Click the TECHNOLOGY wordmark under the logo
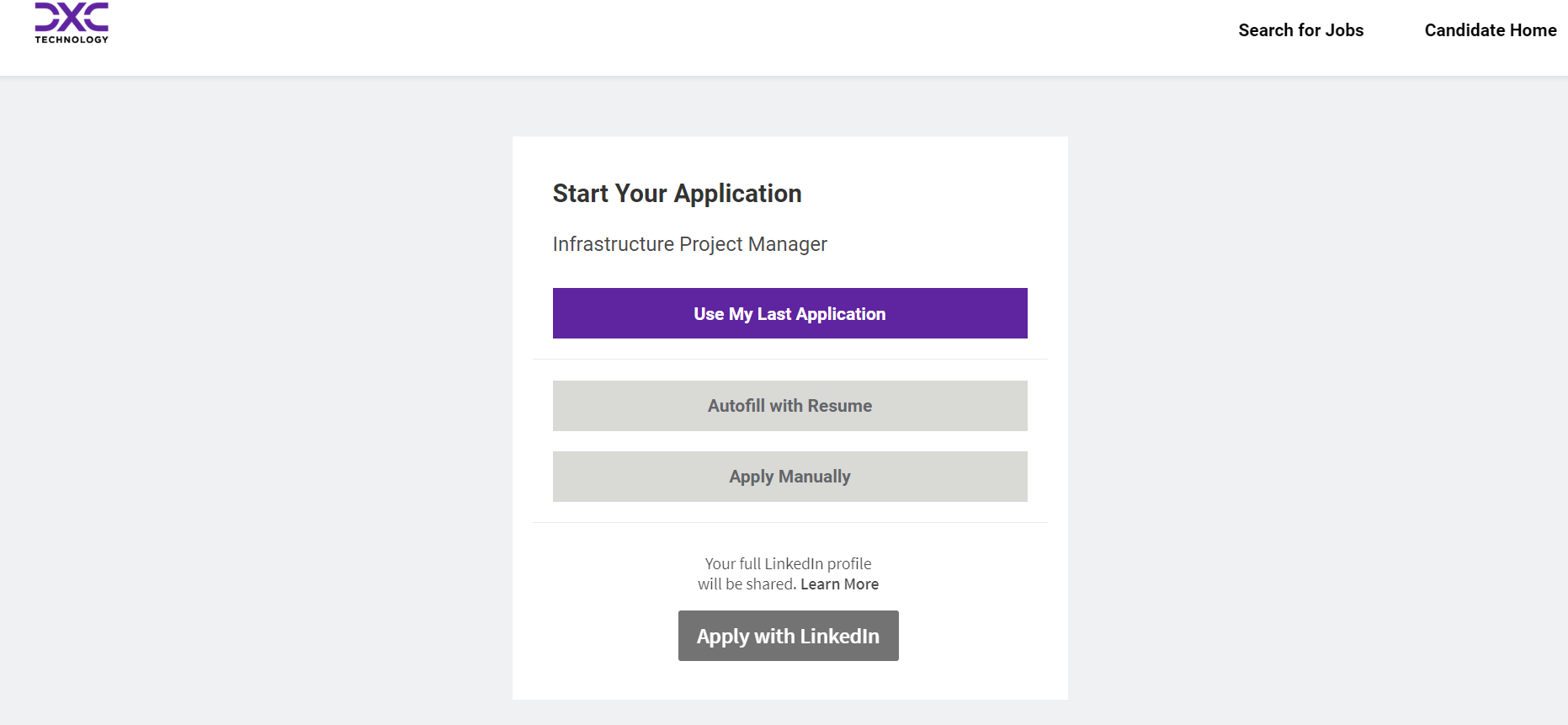 click(72, 40)
